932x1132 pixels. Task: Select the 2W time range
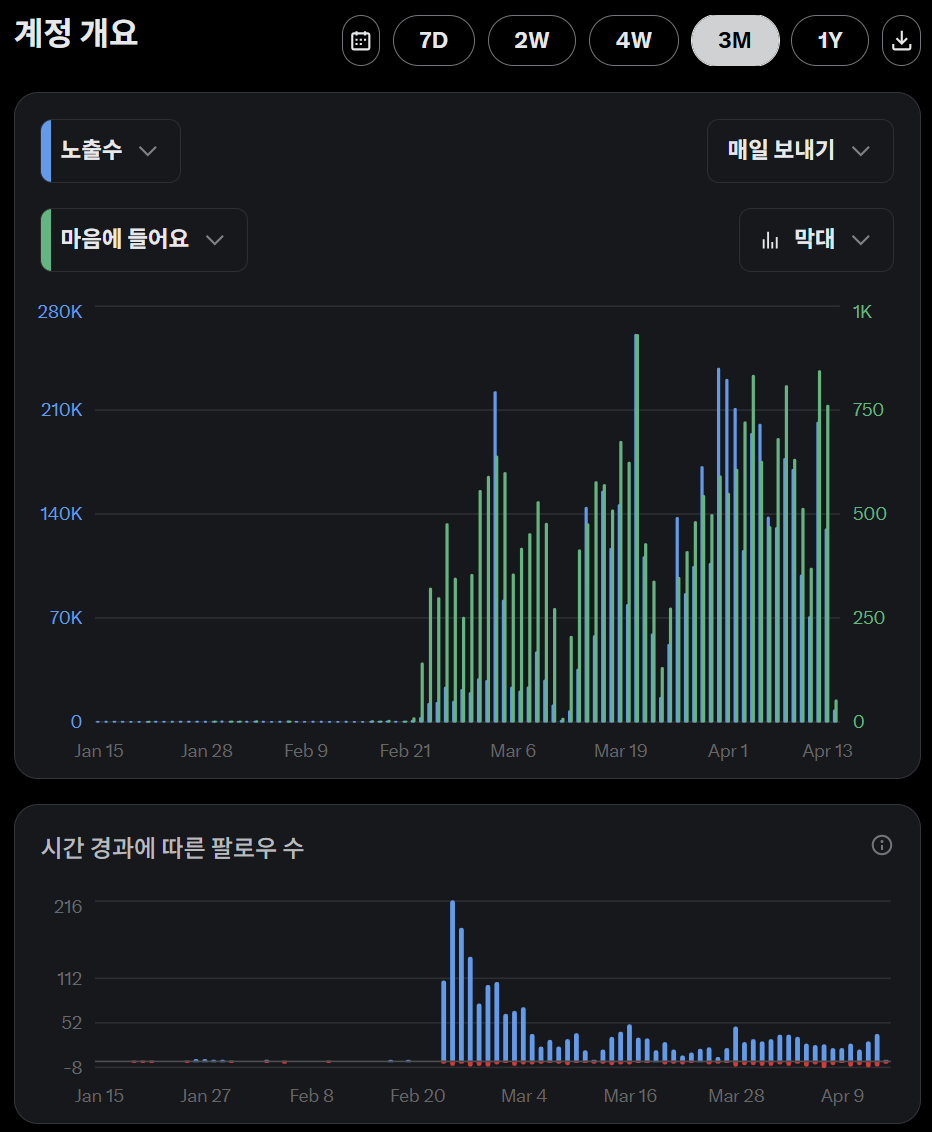click(x=532, y=40)
